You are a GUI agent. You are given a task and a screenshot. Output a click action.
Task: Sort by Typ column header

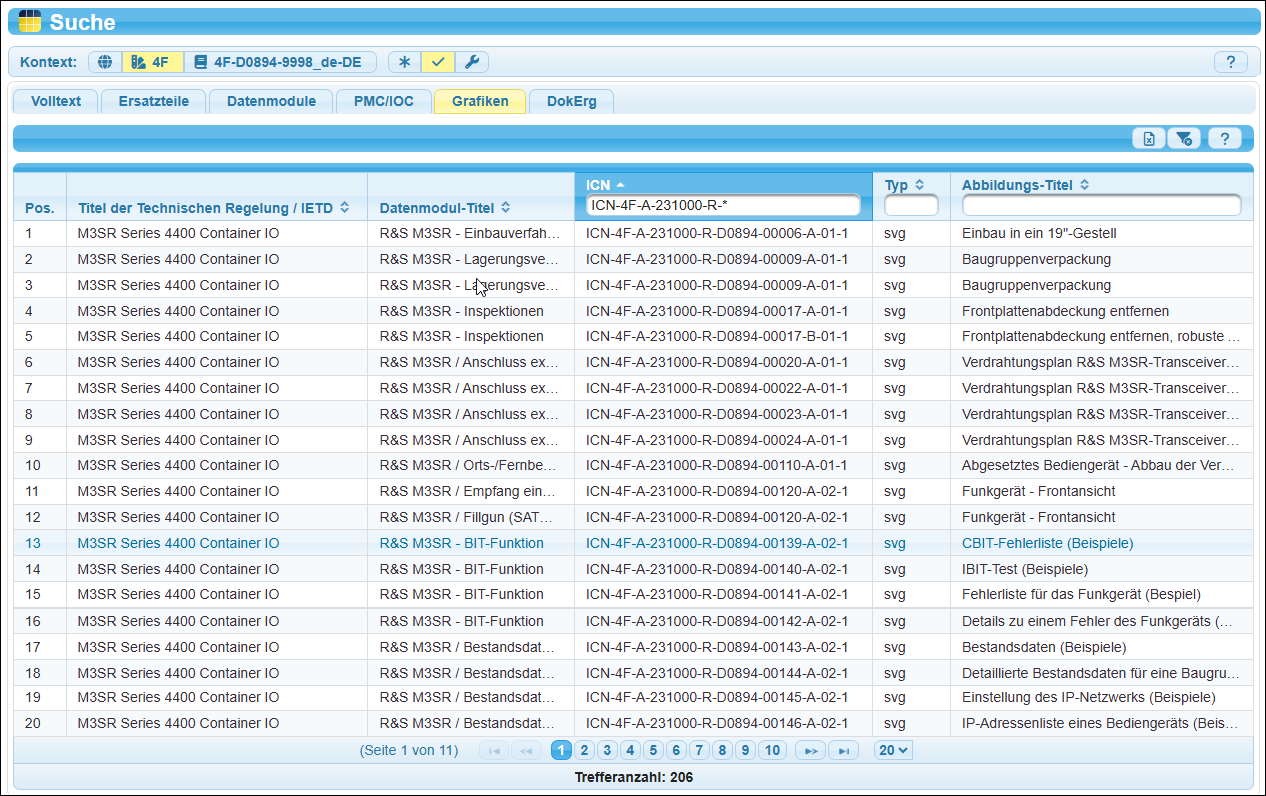(904, 185)
